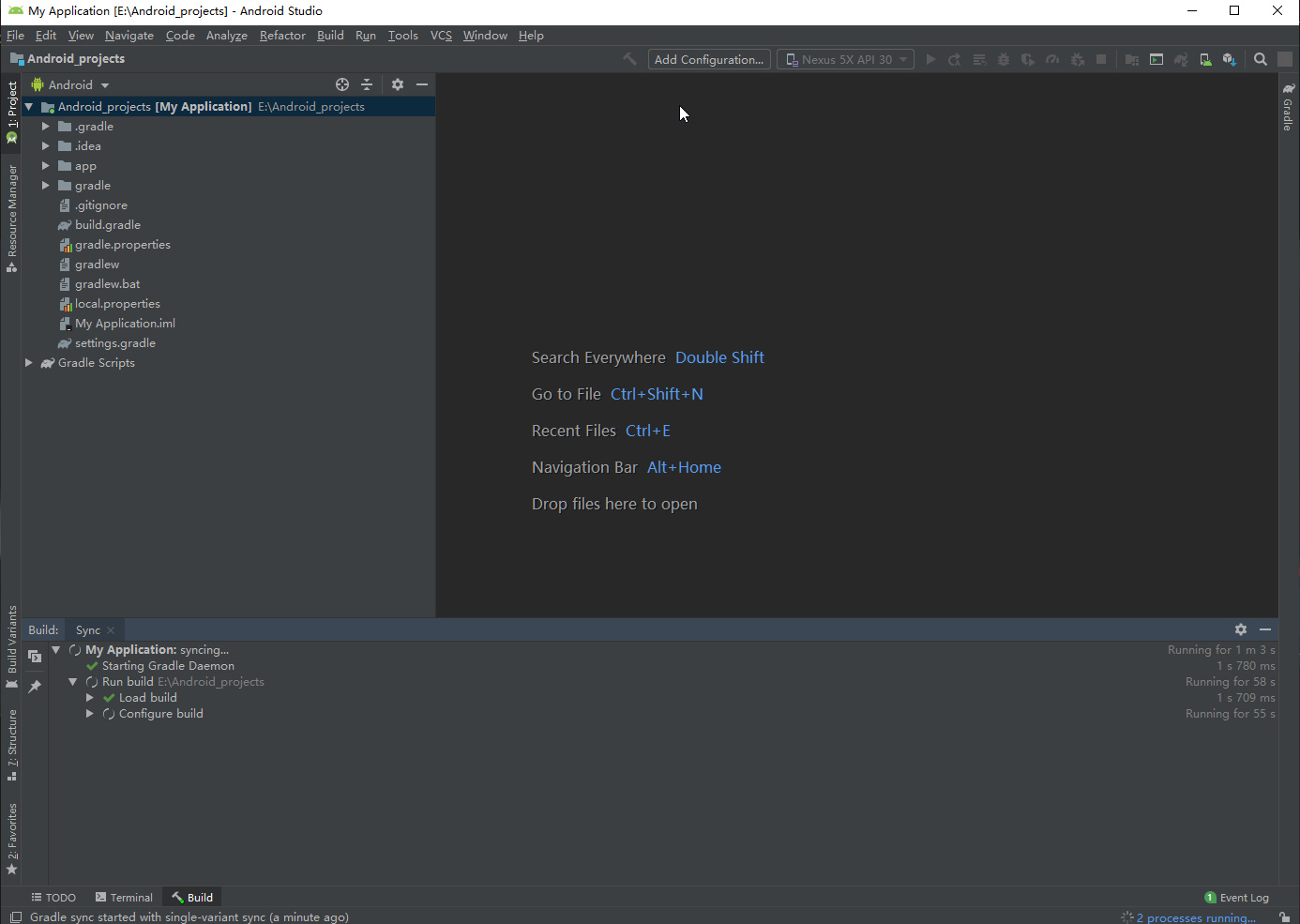Open the Event Log
The image size is (1300, 924).
(1236, 898)
